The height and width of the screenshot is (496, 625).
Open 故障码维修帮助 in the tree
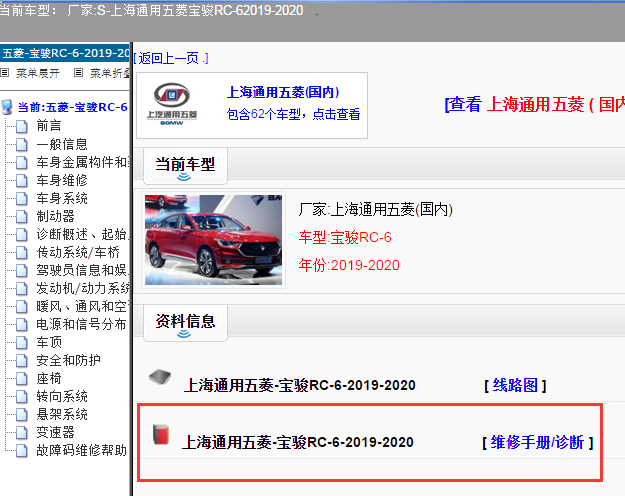click(x=81, y=450)
